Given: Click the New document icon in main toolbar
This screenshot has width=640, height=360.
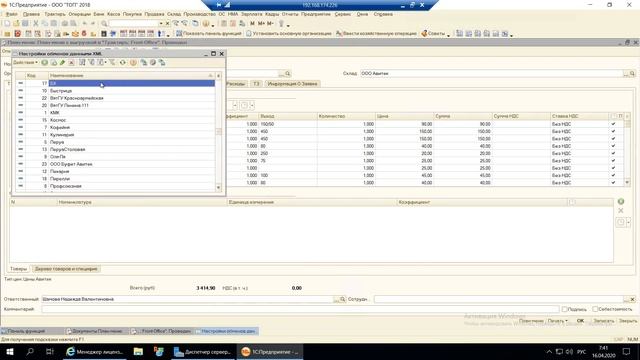Looking at the screenshot, I should (x=7, y=24).
